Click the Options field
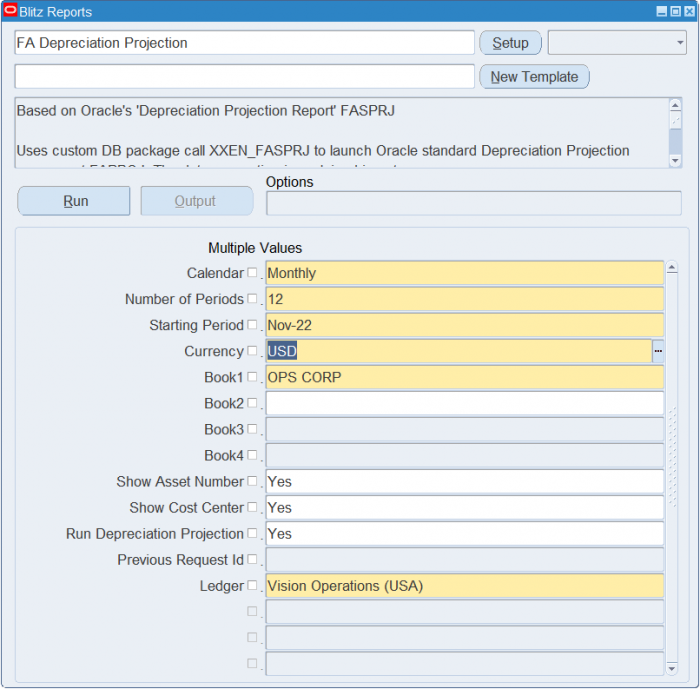Screen dimensions: 700x689 pyautogui.click(x=474, y=204)
